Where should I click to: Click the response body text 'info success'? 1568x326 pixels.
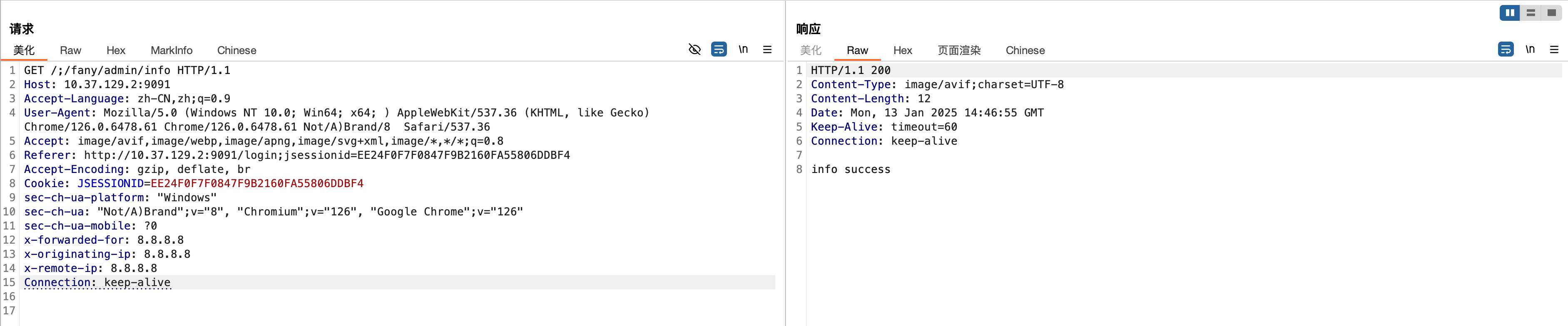coord(850,170)
